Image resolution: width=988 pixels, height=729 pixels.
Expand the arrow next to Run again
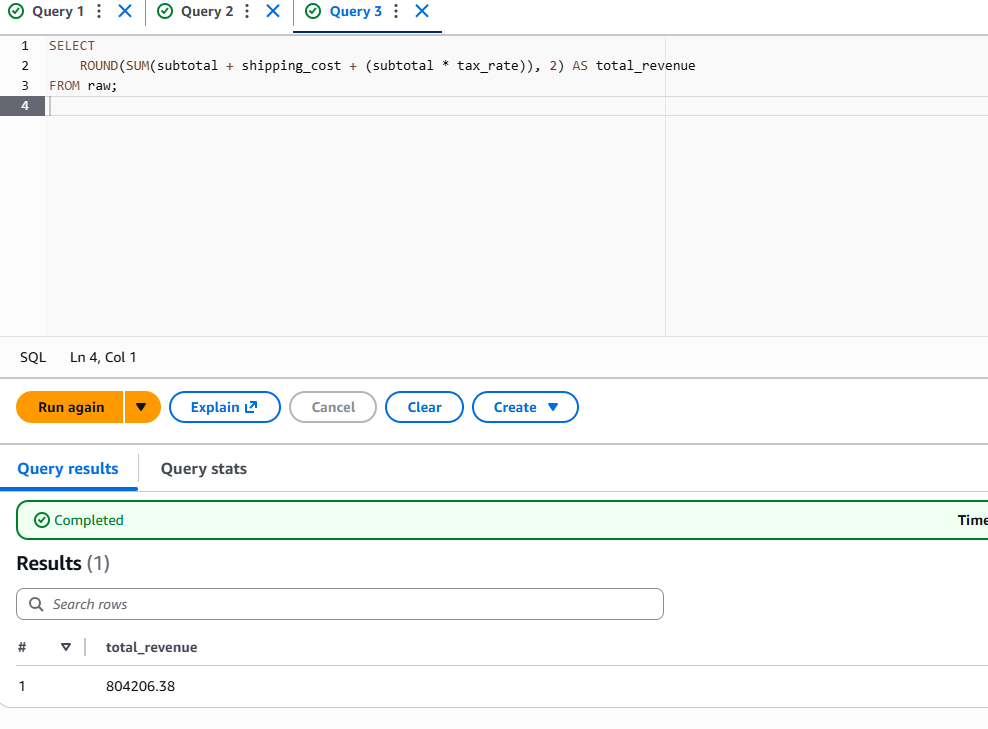(142, 407)
